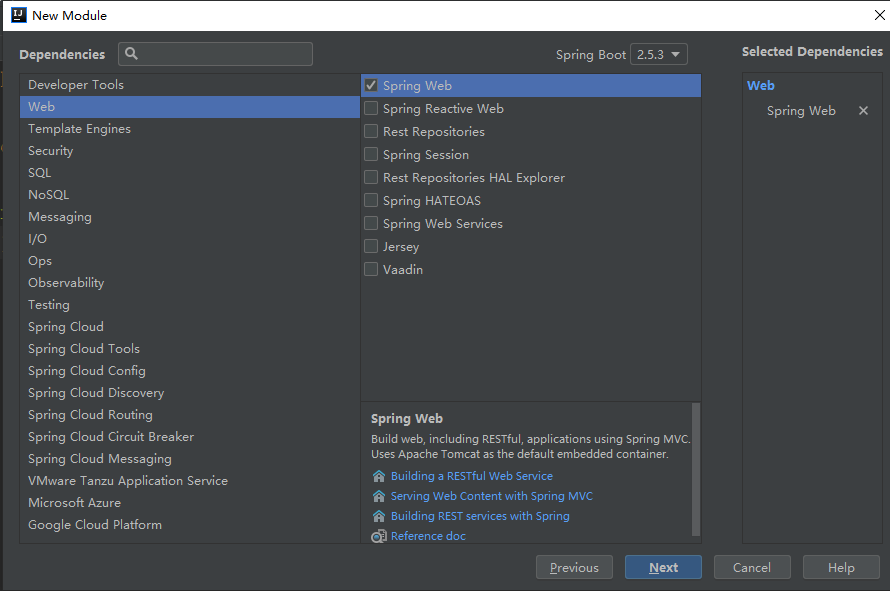The image size is (890, 591).
Task: Go back with the Previous button
Action: pos(574,567)
